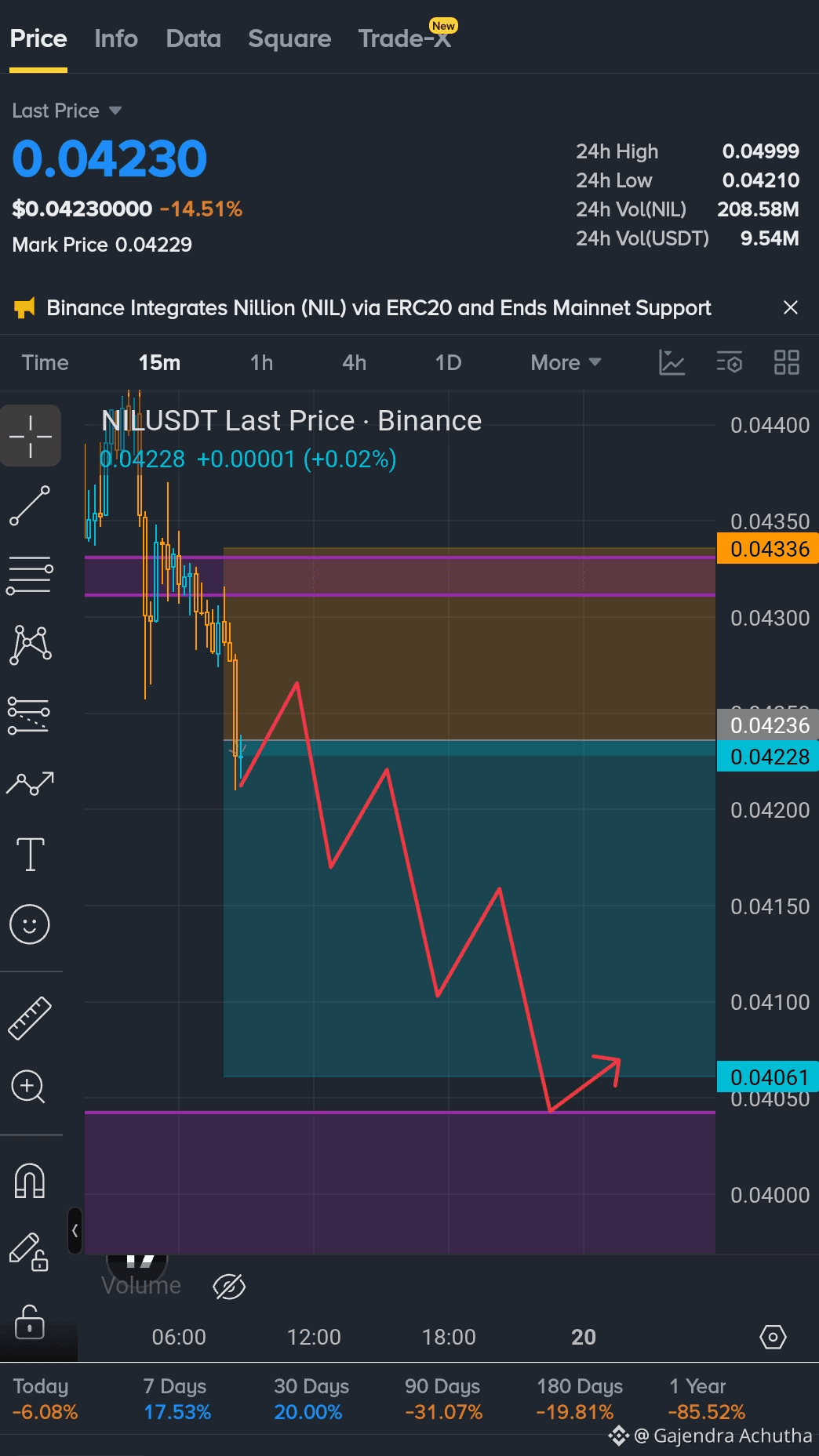
Task: Click the 24h Vol(NIL) value 208.58M
Action: point(758,209)
